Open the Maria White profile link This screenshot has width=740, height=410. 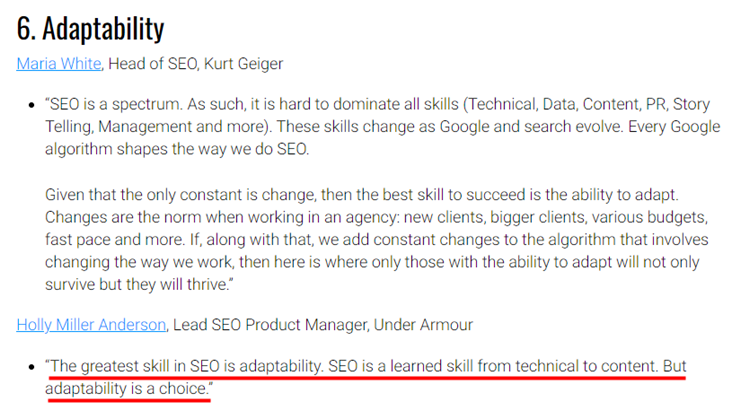pyautogui.click(x=59, y=64)
